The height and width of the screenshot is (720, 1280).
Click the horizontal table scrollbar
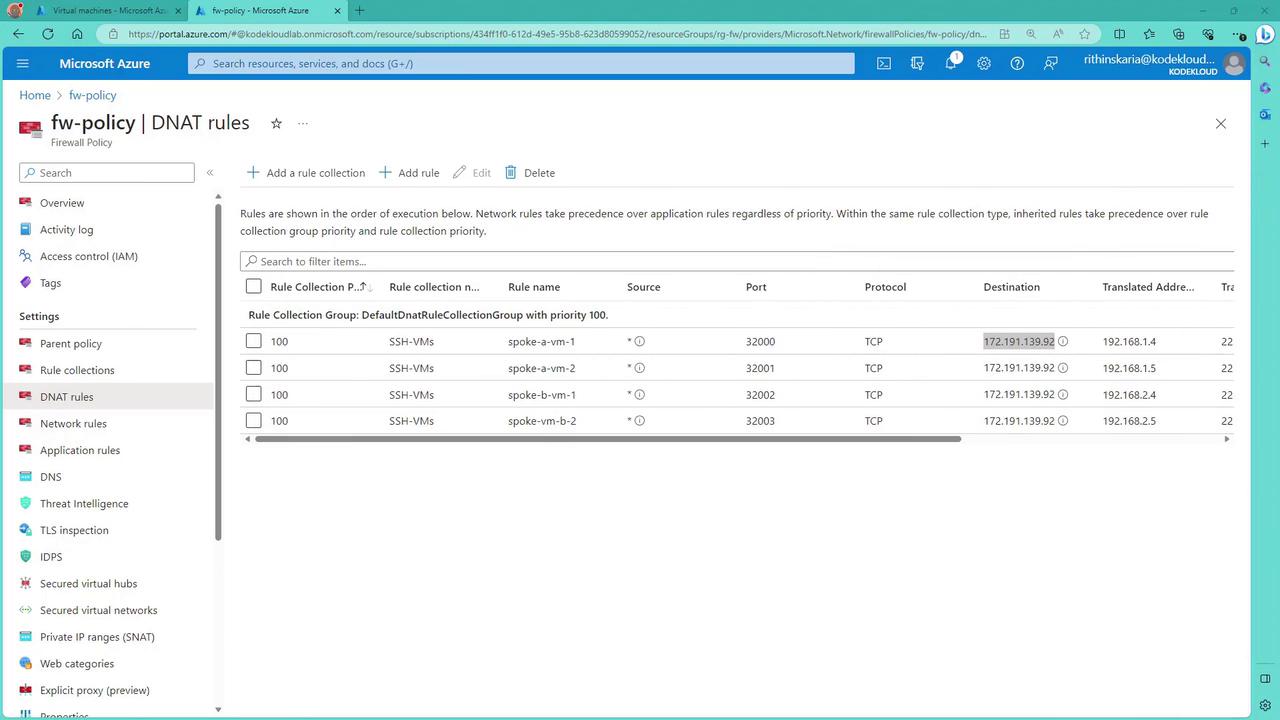[x=607, y=439]
